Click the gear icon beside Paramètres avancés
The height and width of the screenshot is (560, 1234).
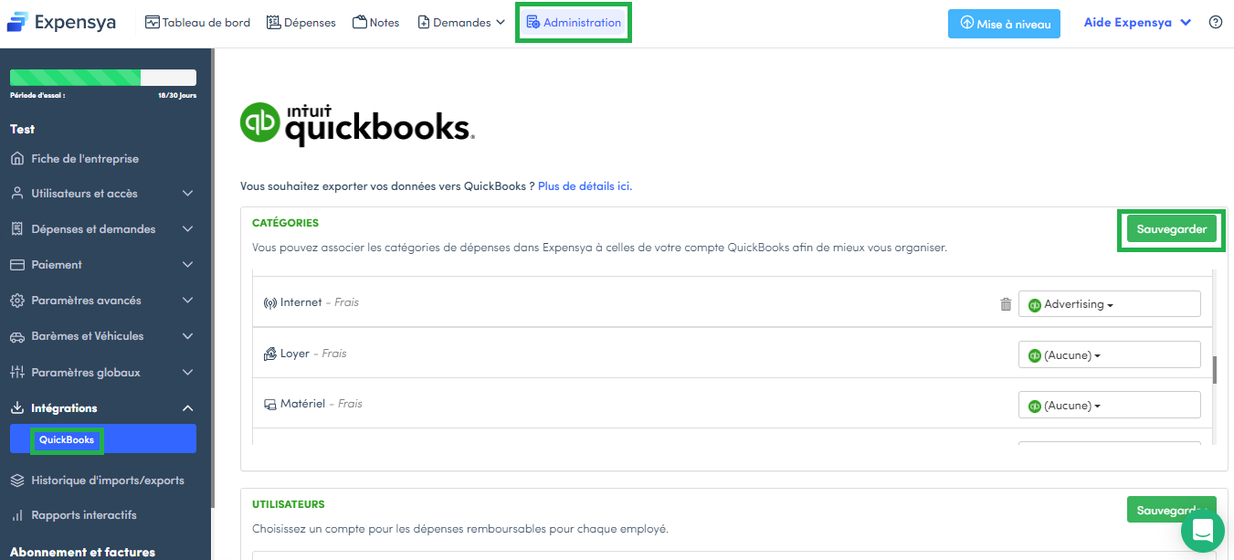(17, 300)
